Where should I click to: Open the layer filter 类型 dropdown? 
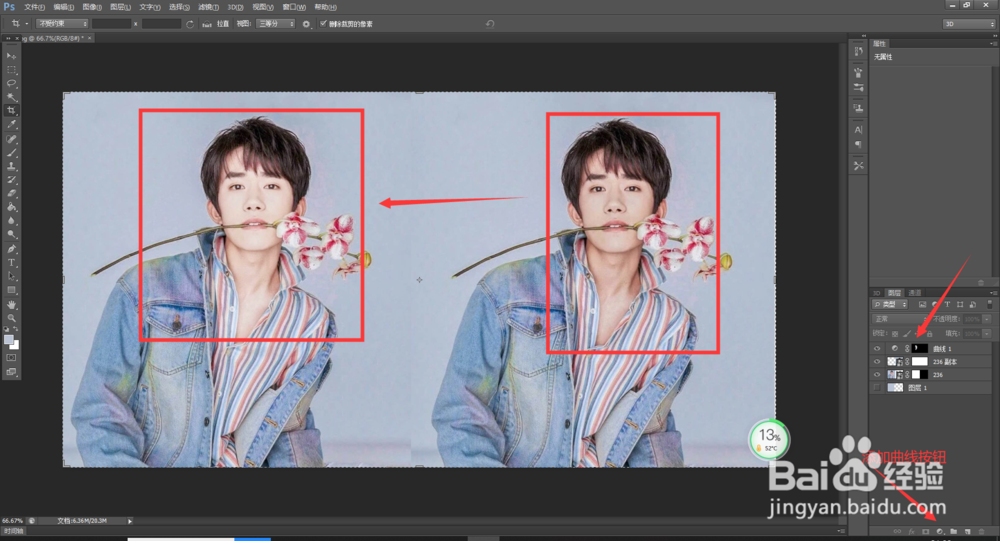pos(890,304)
